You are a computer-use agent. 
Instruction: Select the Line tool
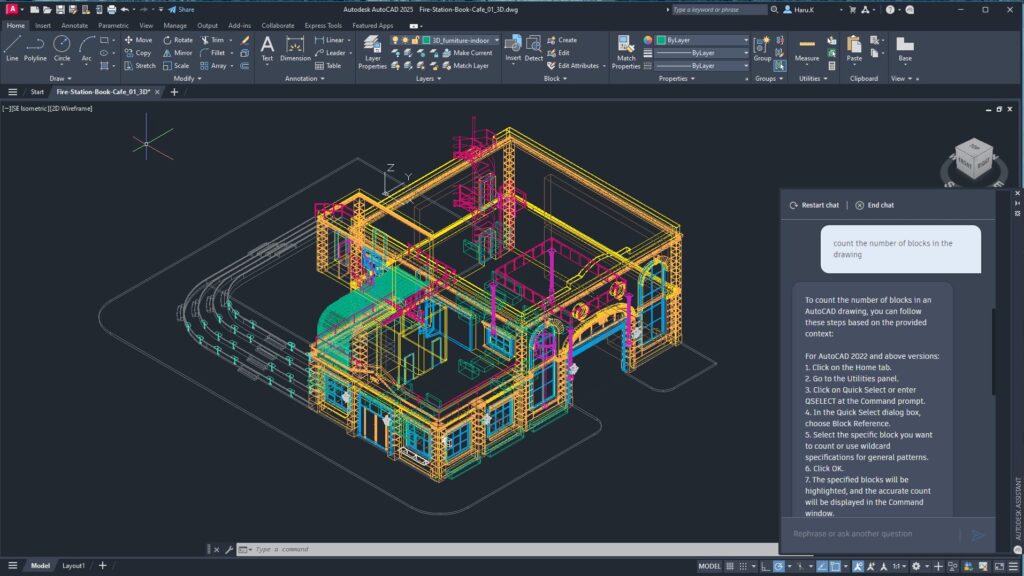13,50
